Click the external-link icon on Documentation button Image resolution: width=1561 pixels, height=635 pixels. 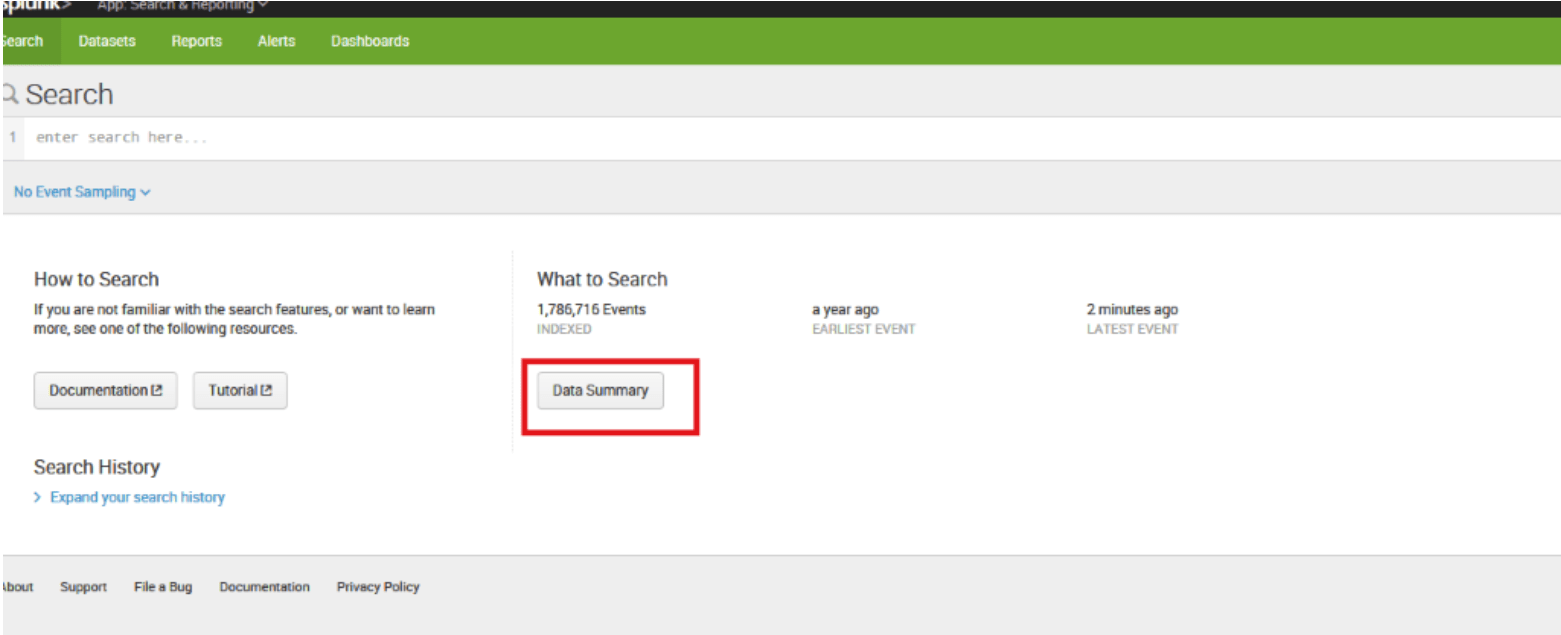(157, 391)
